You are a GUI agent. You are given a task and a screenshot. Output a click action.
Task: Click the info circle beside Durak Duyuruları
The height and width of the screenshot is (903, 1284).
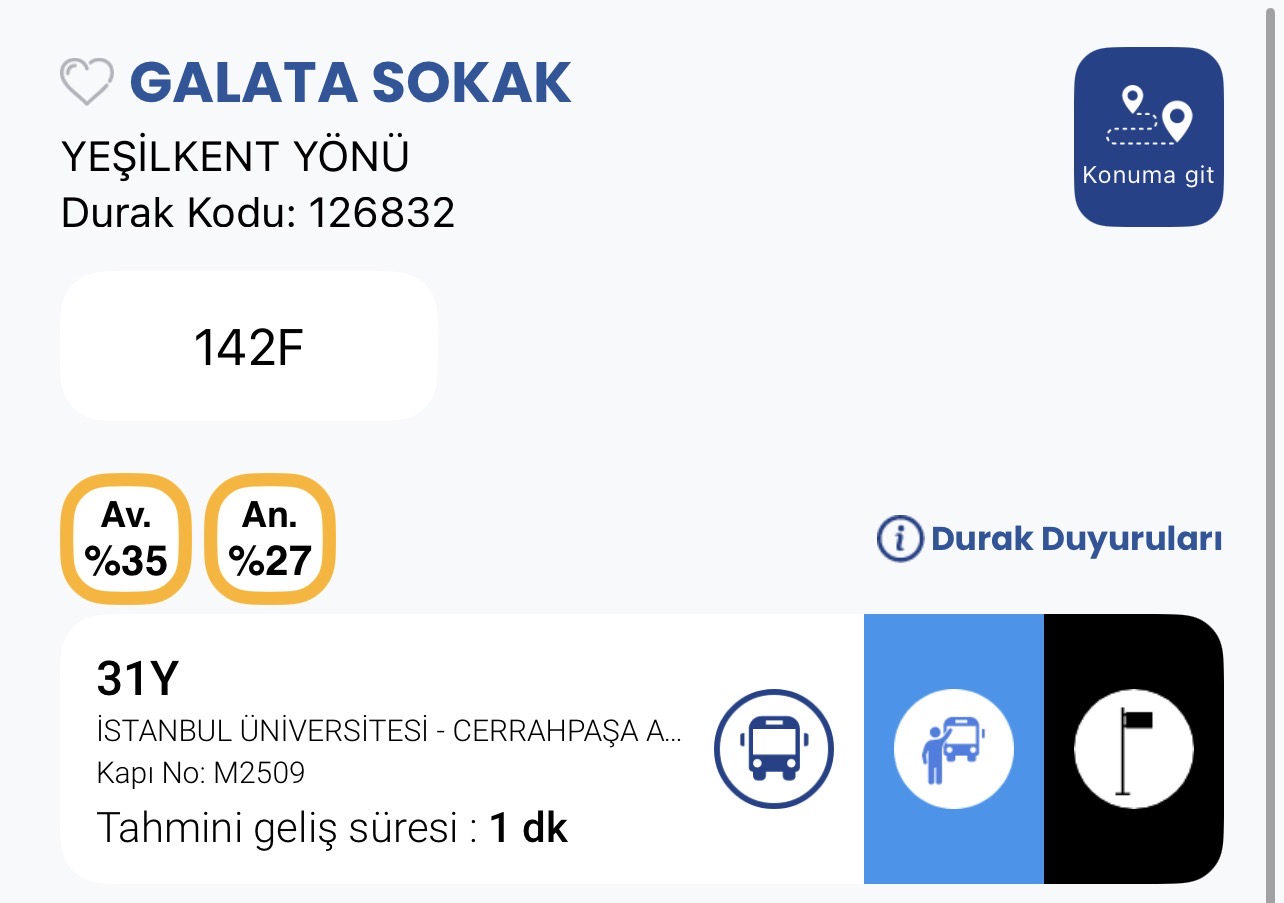pyautogui.click(x=899, y=539)
